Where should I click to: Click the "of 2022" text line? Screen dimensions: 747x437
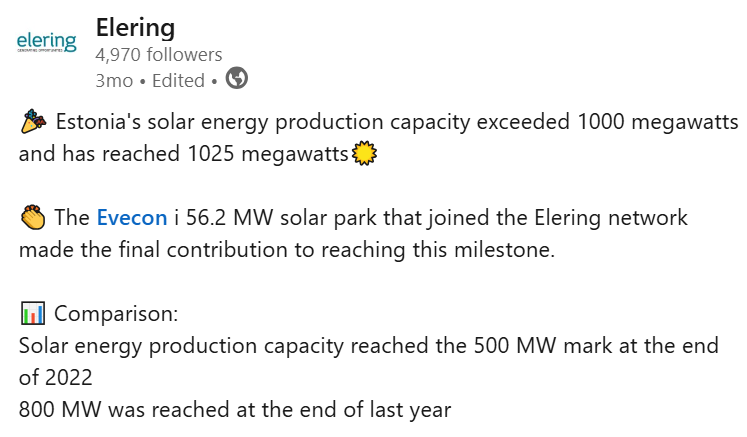55,377
